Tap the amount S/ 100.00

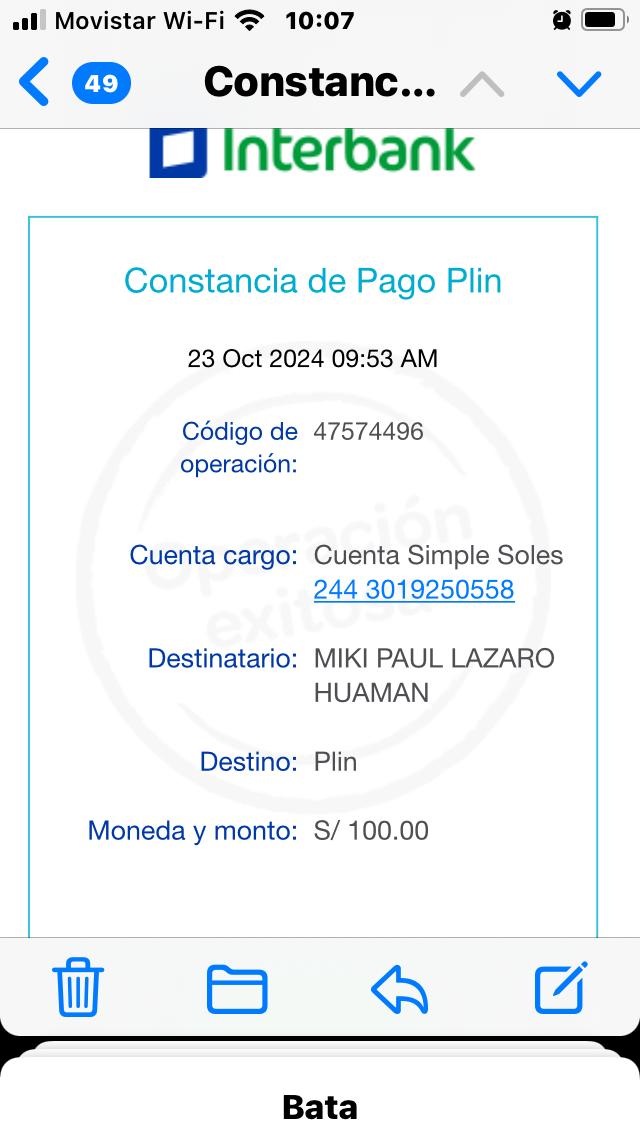tap(371, 831)
